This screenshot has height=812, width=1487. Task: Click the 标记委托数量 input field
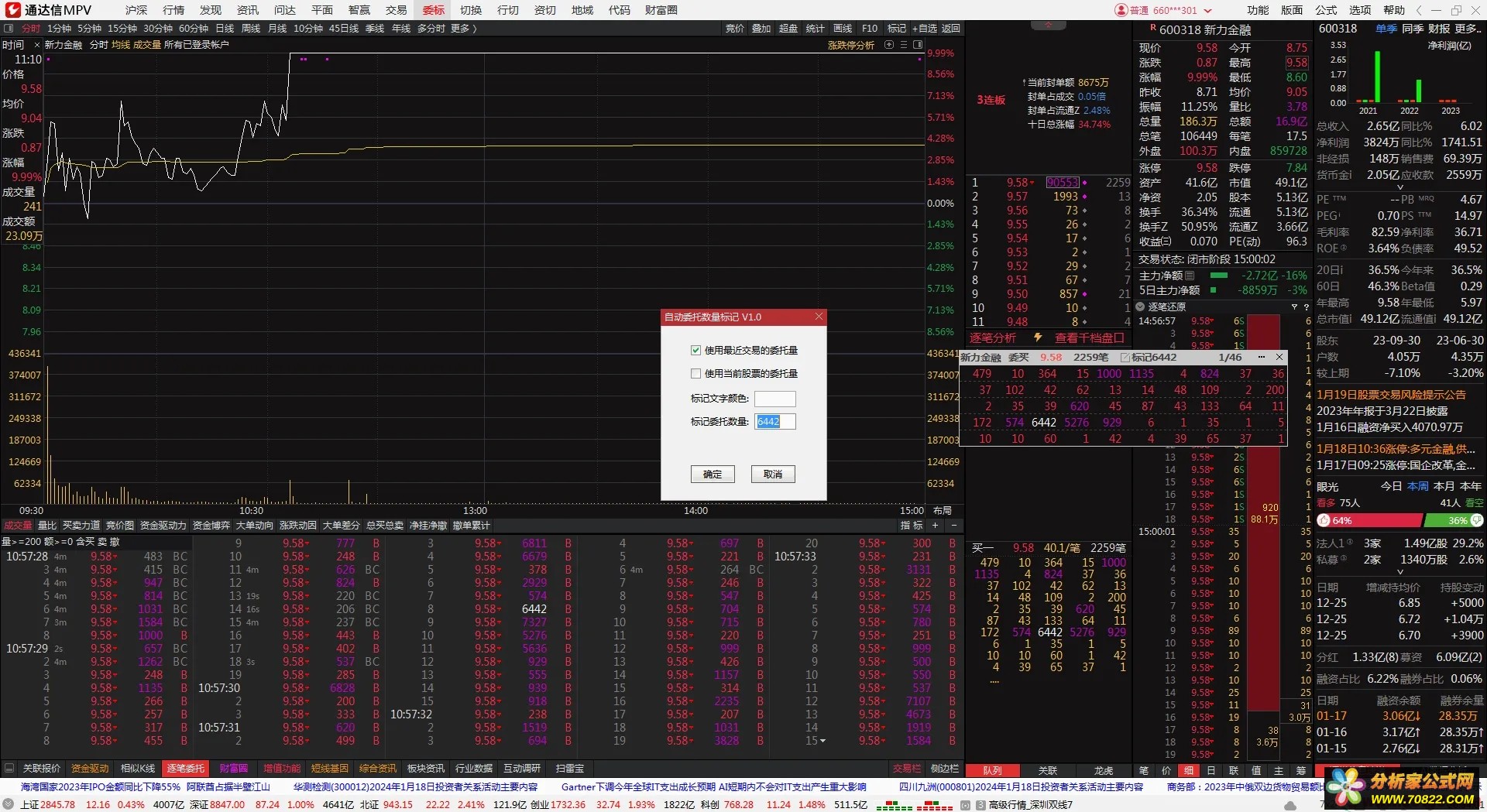pyautogui.click(x=775, y=422)
